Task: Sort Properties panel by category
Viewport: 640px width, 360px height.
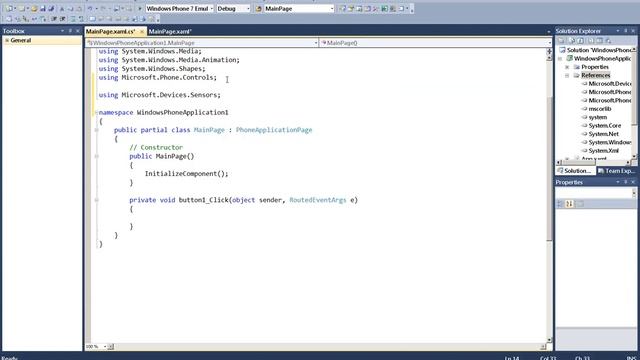Action: (560, 203)
